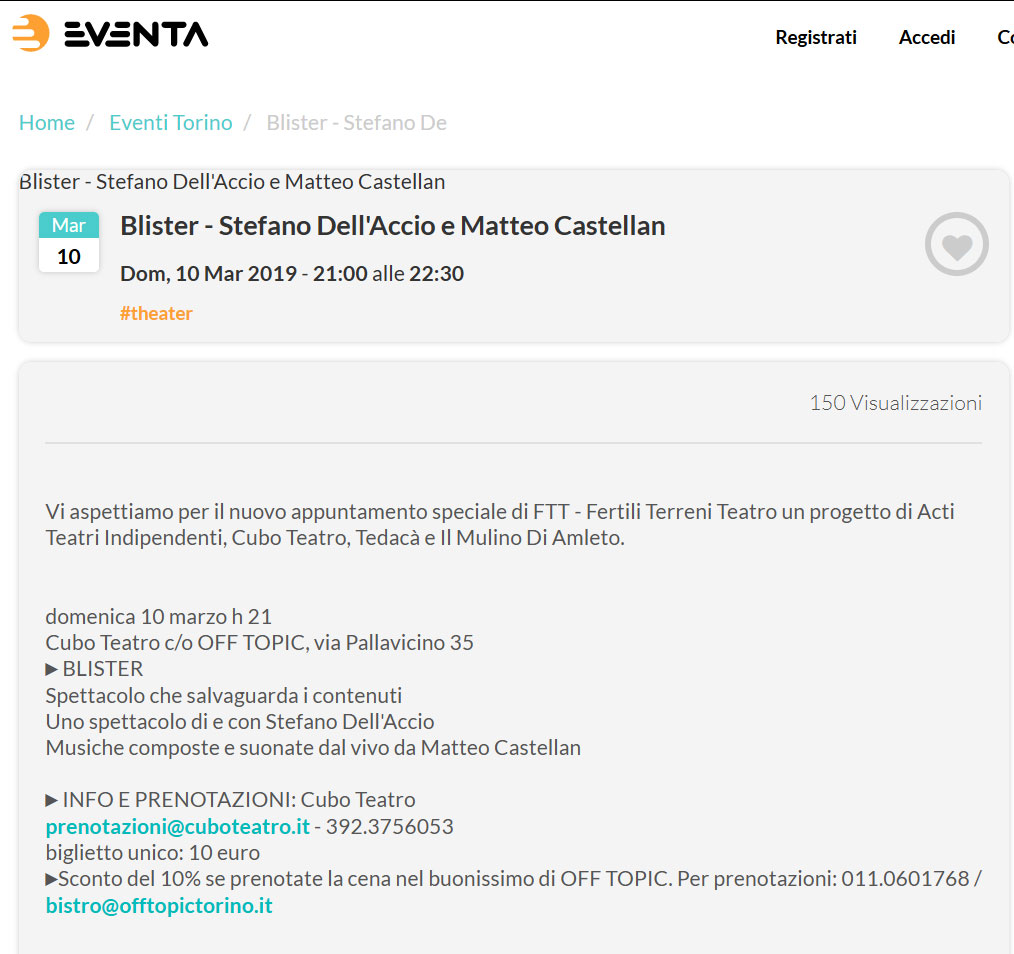
Task: Click the 150 Visualizzazioni view counter
Action: [x=895, y=403]
